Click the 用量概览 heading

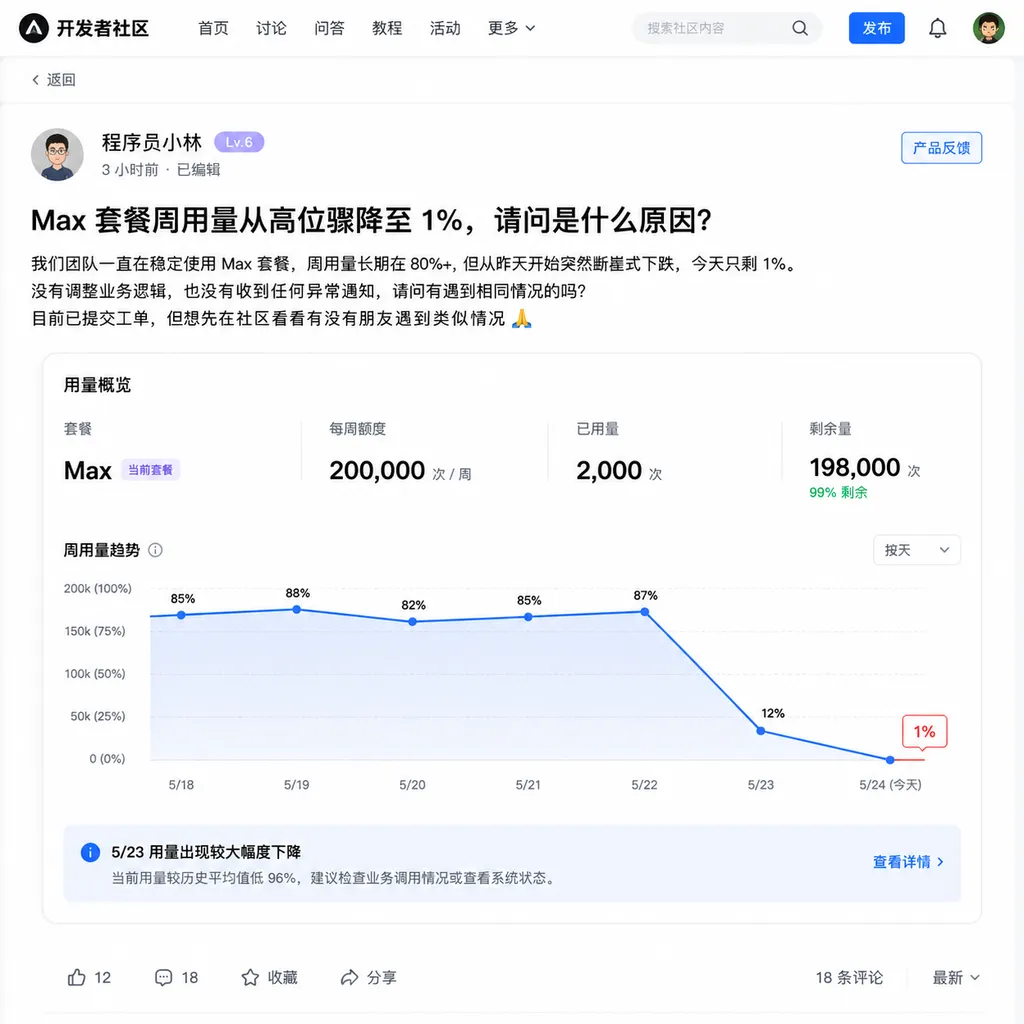[97, 385]
